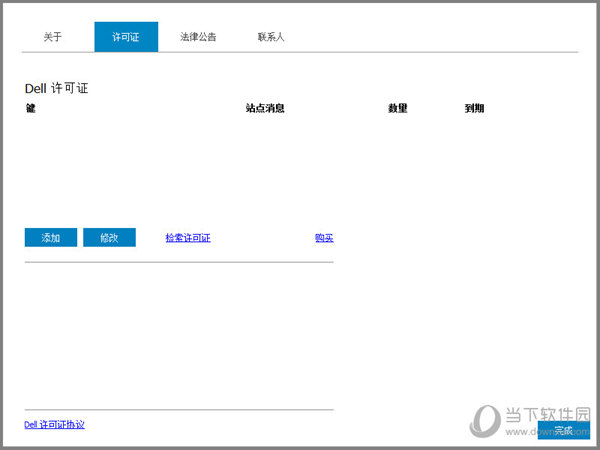Follow the 购买 link
The image size is (600, 450).
(324, 238)
